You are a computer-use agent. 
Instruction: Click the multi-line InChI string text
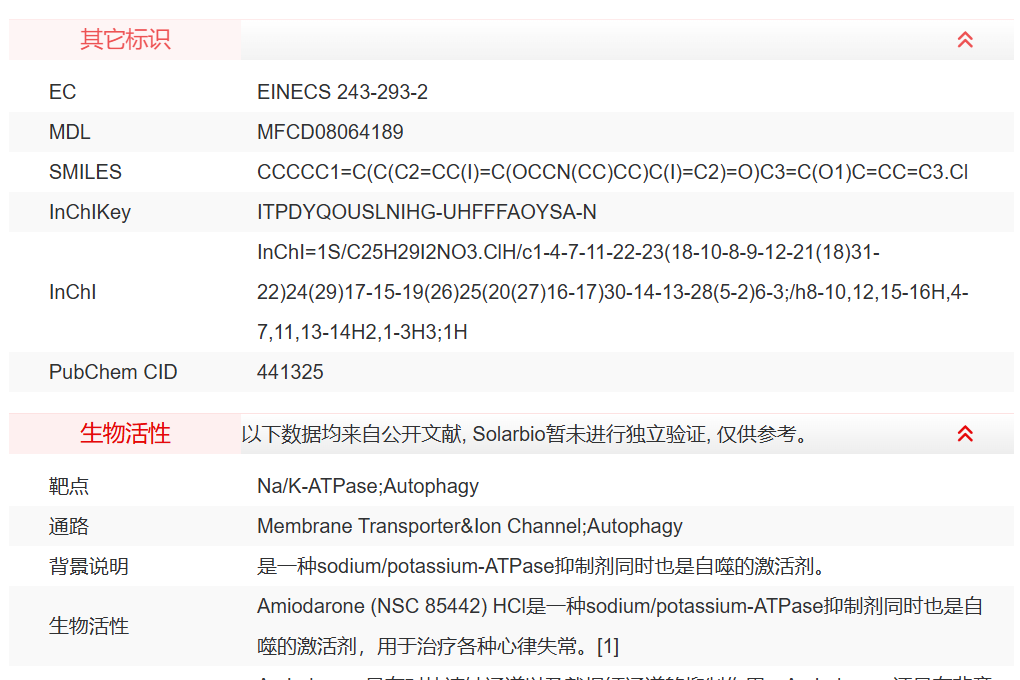612,292
